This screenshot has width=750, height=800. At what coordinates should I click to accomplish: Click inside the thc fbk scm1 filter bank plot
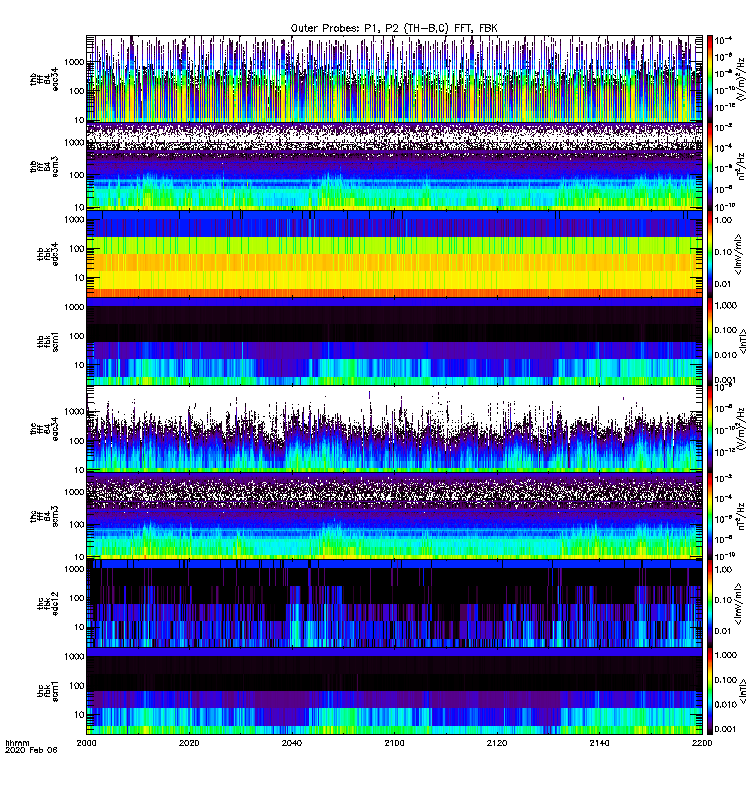394,691
